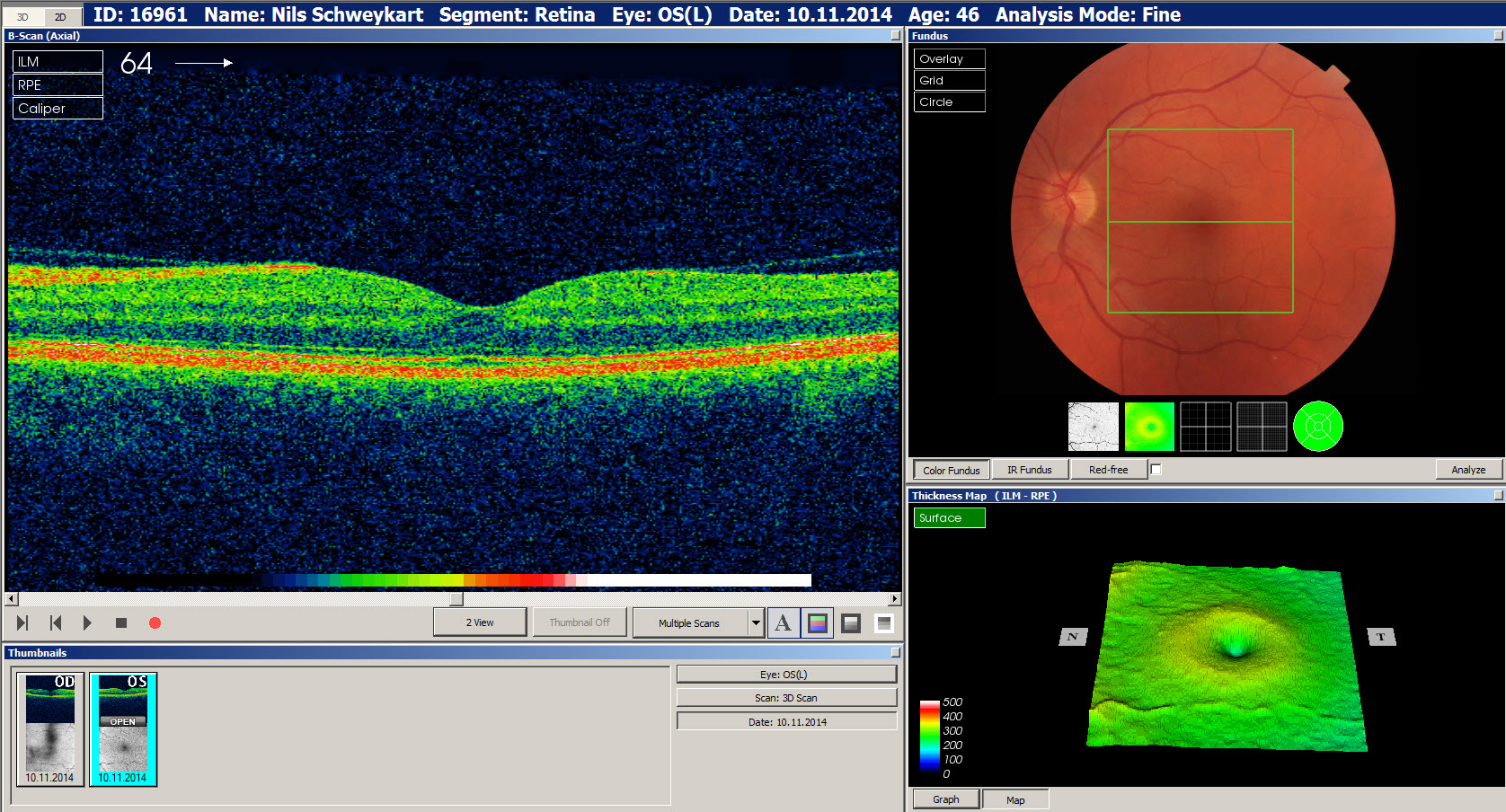1506x812 pixels.
Task: Maximize the Thickness Map panel
Action: click(1497, 495)
